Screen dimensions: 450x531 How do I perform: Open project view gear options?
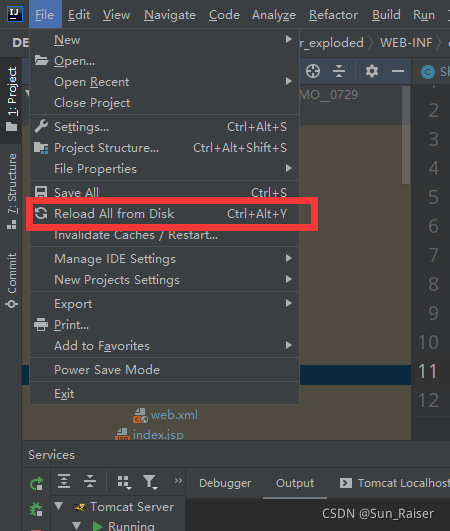point(371,71)
